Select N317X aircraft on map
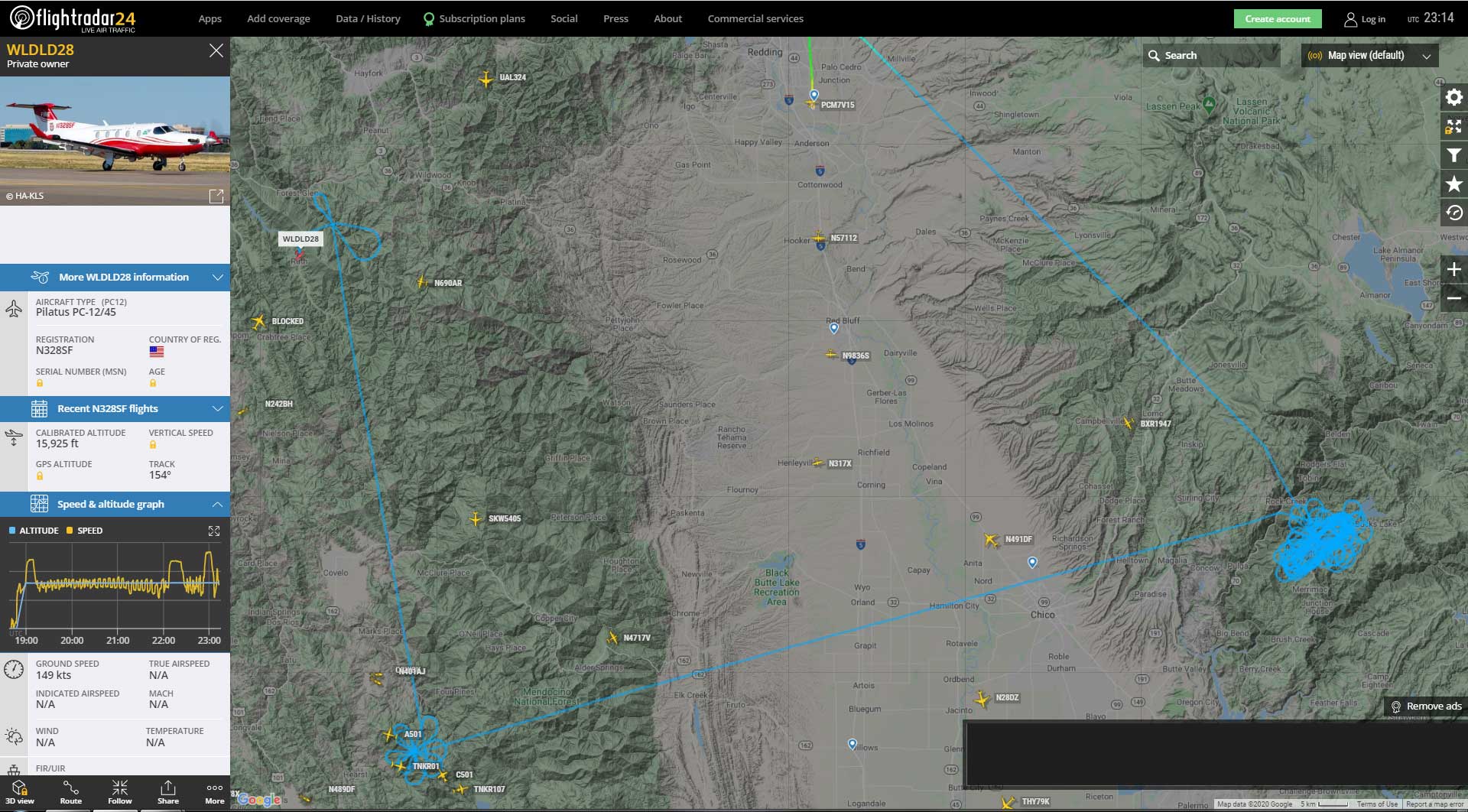 coord(819,463)
